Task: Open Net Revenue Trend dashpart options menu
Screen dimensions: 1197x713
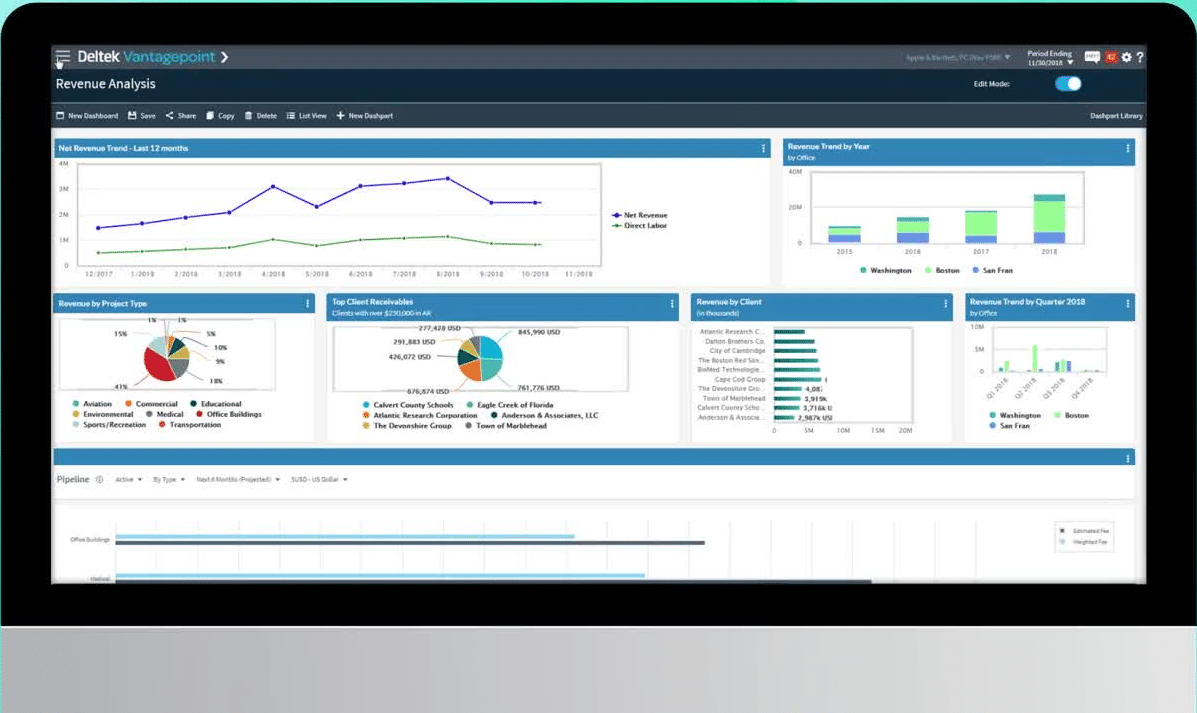Action: 763,149
